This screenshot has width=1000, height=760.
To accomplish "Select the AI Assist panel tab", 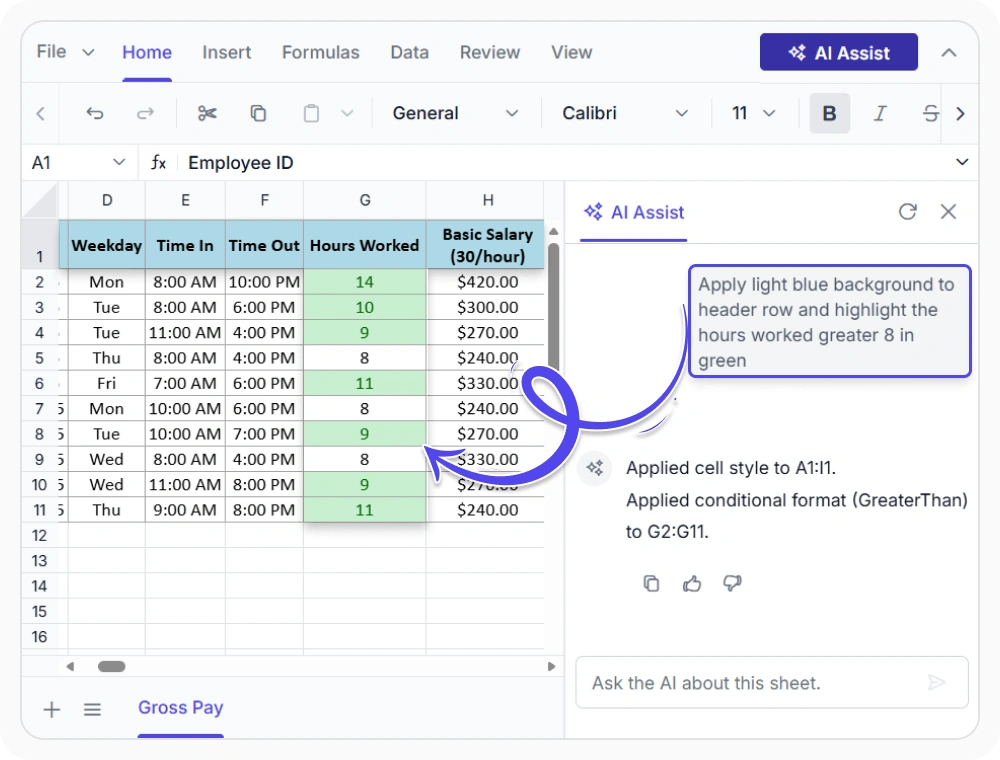I will click(x=634, y=212).
